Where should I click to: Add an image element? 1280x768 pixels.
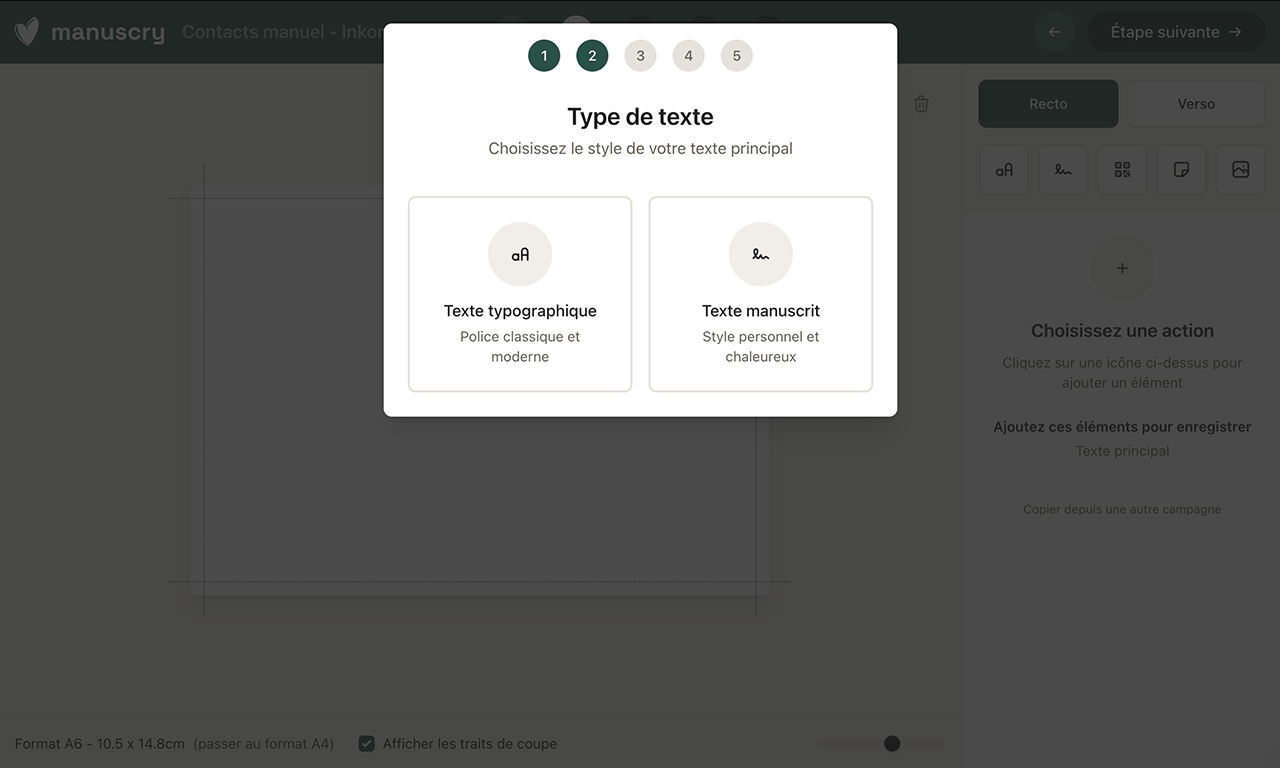tap(1240, 170)
